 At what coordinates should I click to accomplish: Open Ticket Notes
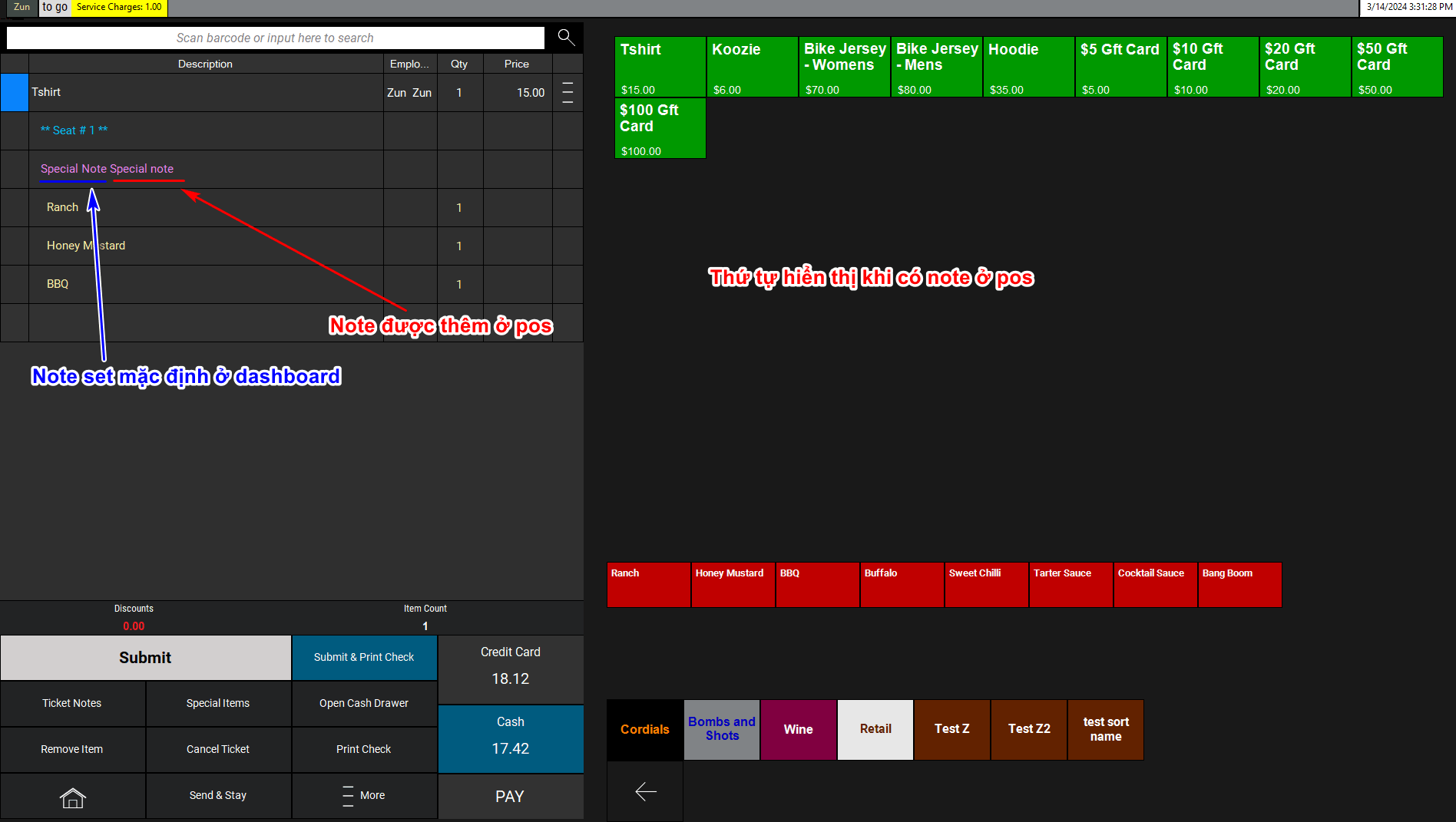[x=72, y=704]
